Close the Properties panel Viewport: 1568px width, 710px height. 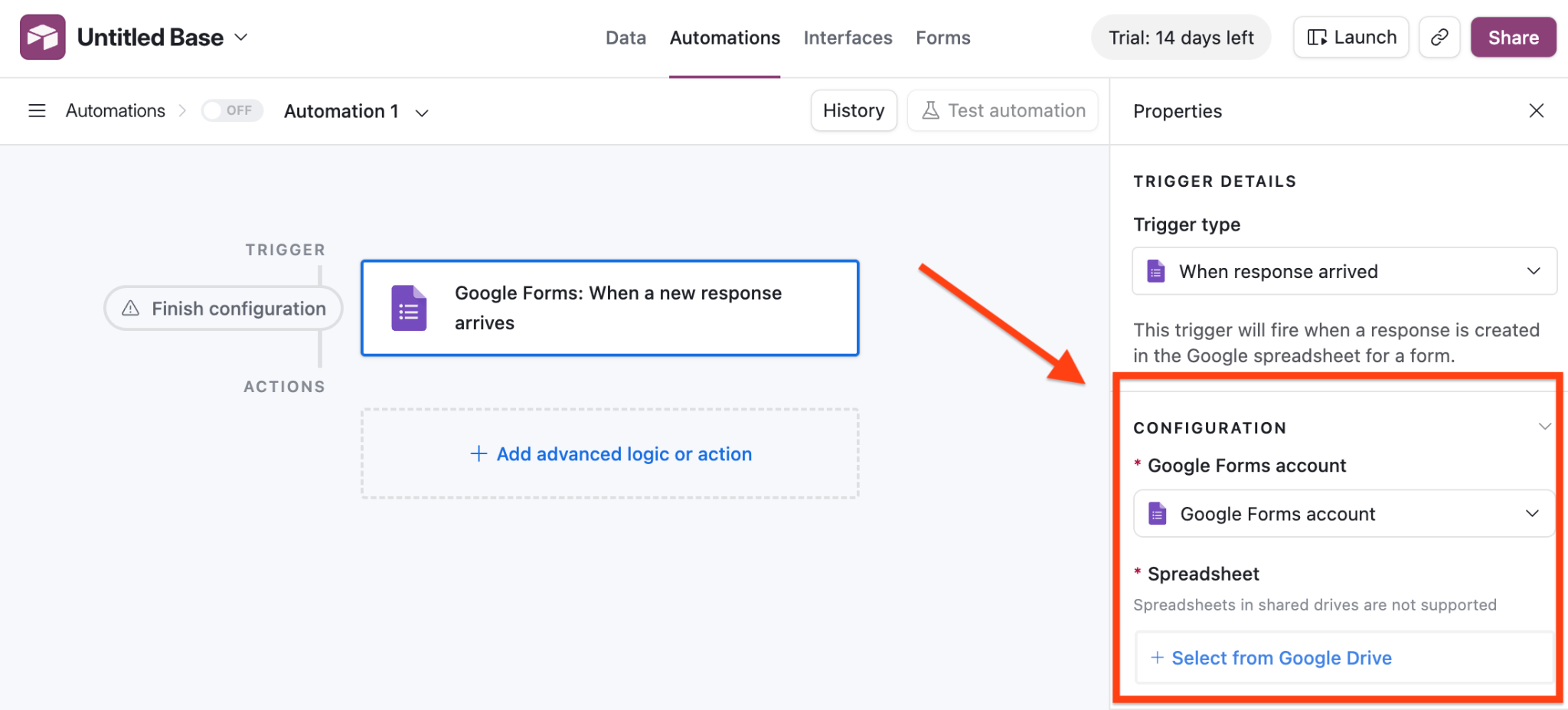(x=1537, y=110)
